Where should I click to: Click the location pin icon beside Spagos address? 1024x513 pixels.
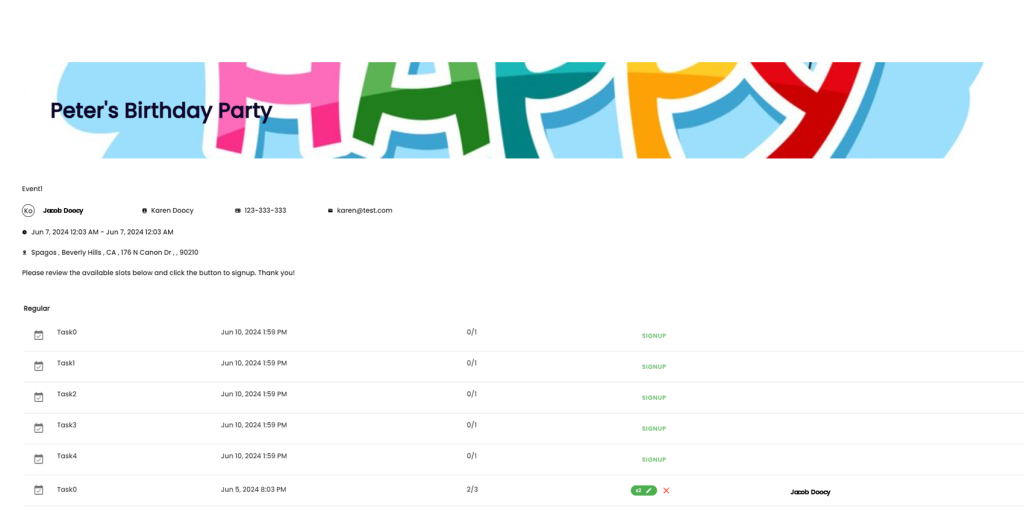25,253
